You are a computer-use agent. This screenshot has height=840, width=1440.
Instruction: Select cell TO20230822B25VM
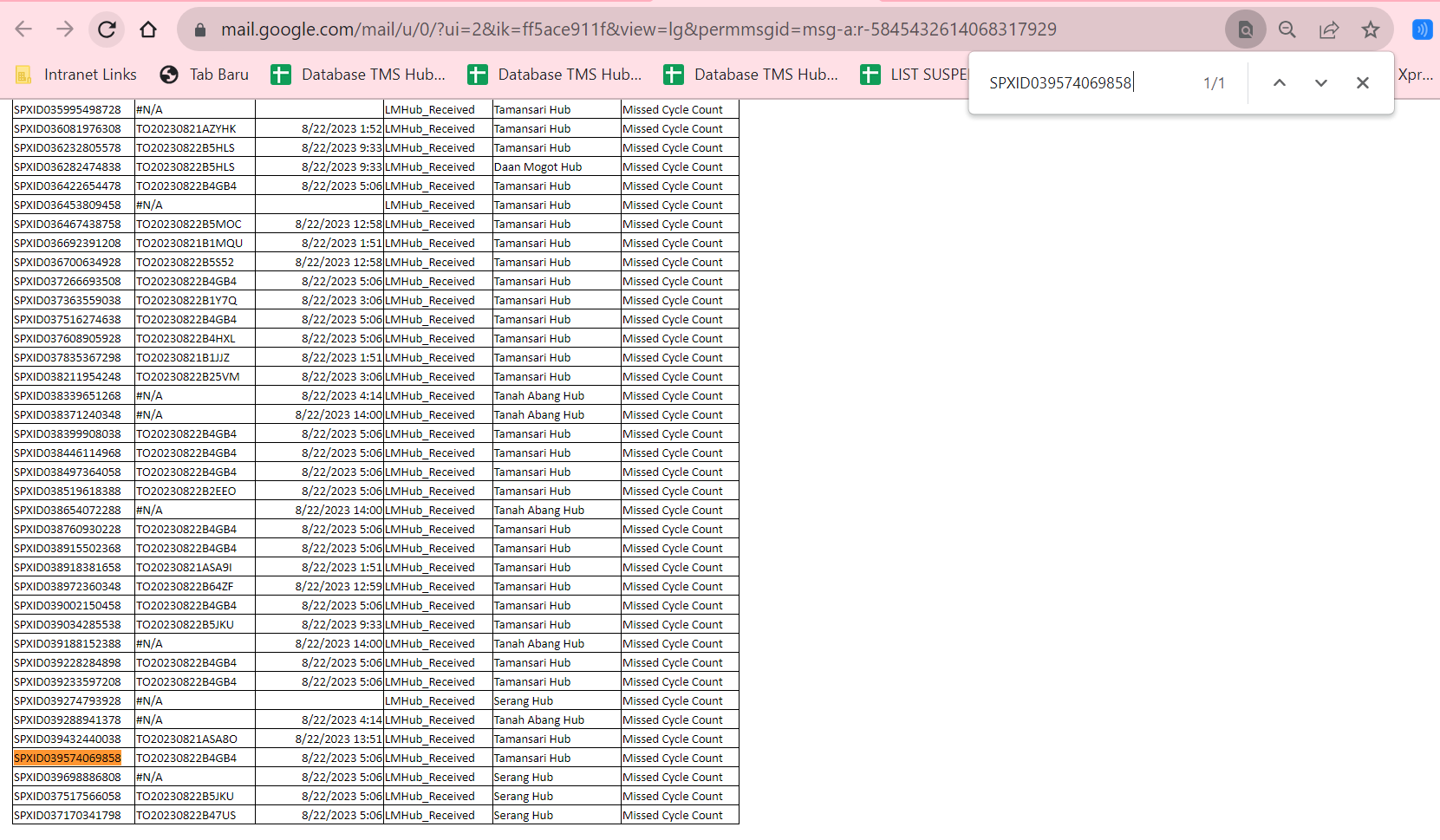195,376
